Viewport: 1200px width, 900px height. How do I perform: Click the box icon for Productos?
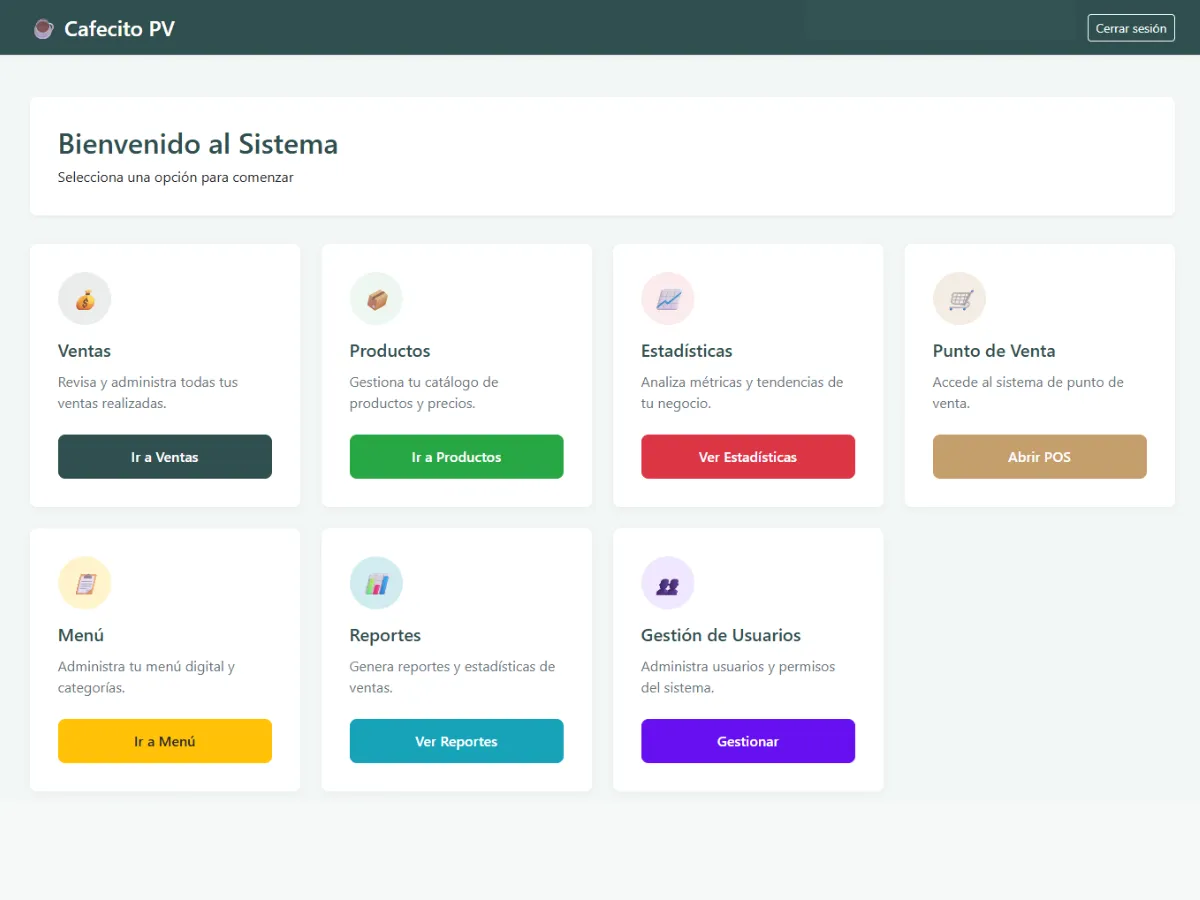(376, 299)
